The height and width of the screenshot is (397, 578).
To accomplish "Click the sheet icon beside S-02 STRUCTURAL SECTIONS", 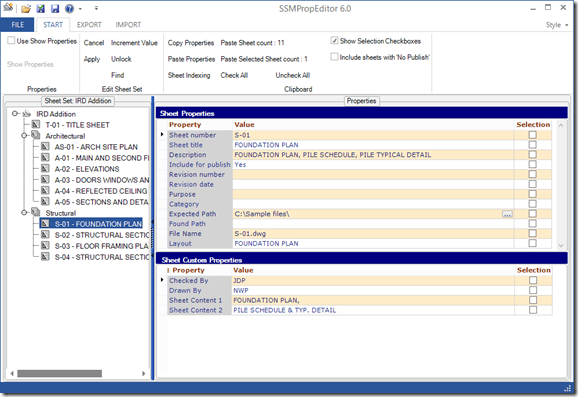I will pyautogui.click(x=45, y=235).
